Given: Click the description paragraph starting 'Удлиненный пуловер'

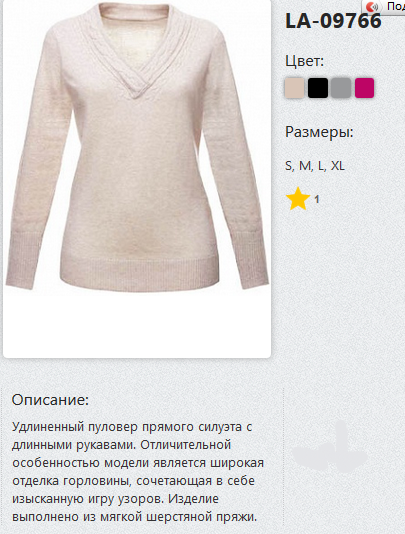Looking at the screenshot, I should click(x=138, y=472).
